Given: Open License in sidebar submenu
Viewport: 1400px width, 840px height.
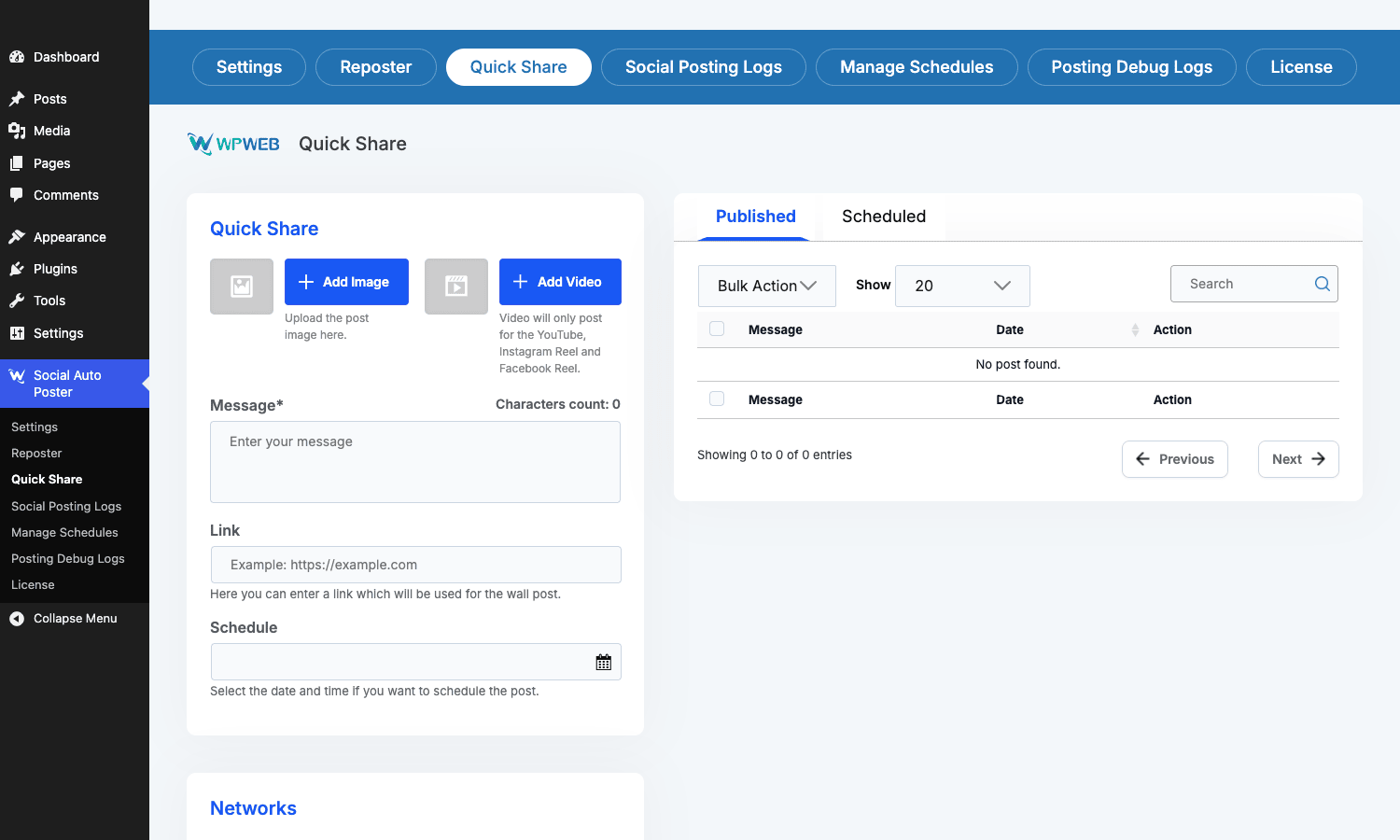Looking at the screenshot, I should [33, 584].
